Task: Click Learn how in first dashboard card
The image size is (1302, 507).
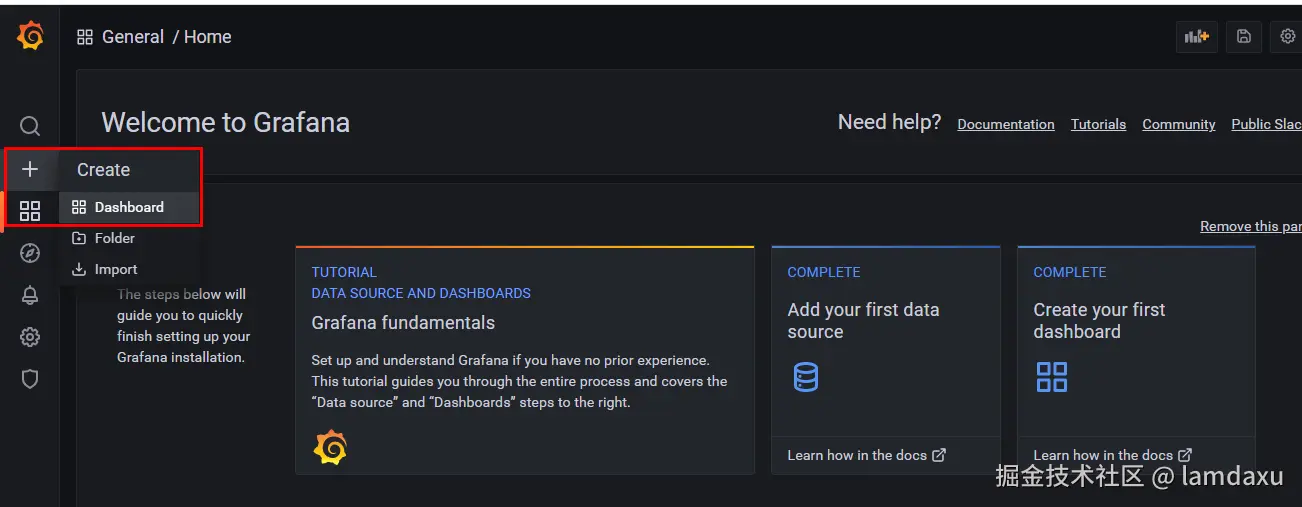Action: pyautogui.click(x=1103, y=455)
